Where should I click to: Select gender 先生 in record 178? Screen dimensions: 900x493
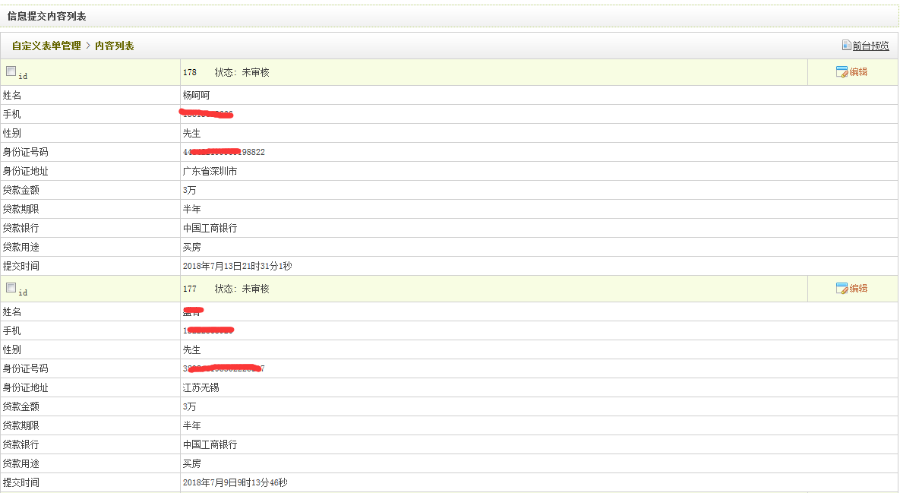[192, 133]
